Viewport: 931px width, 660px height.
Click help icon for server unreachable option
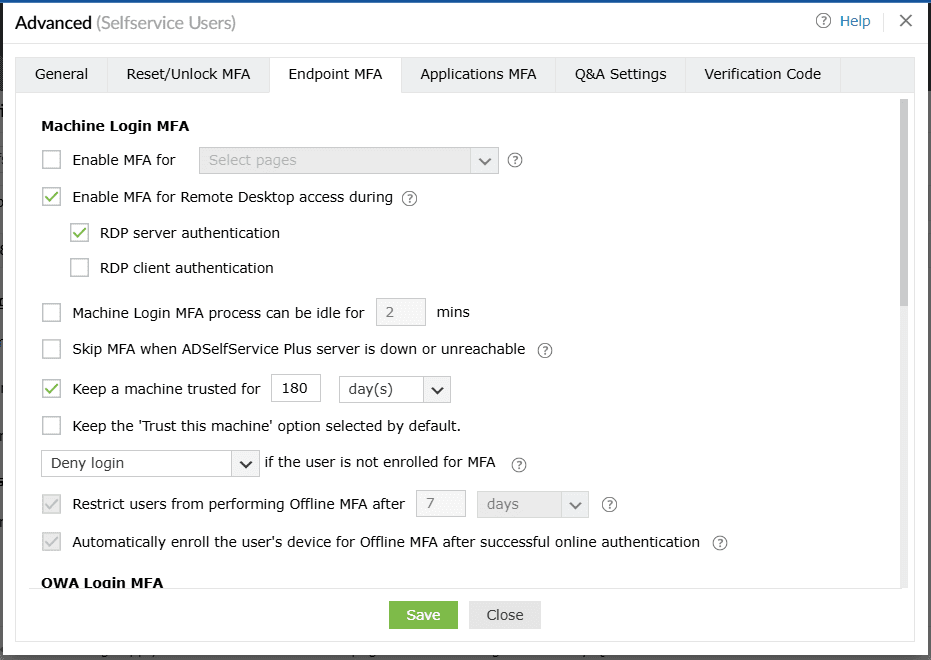pos(545,350)
